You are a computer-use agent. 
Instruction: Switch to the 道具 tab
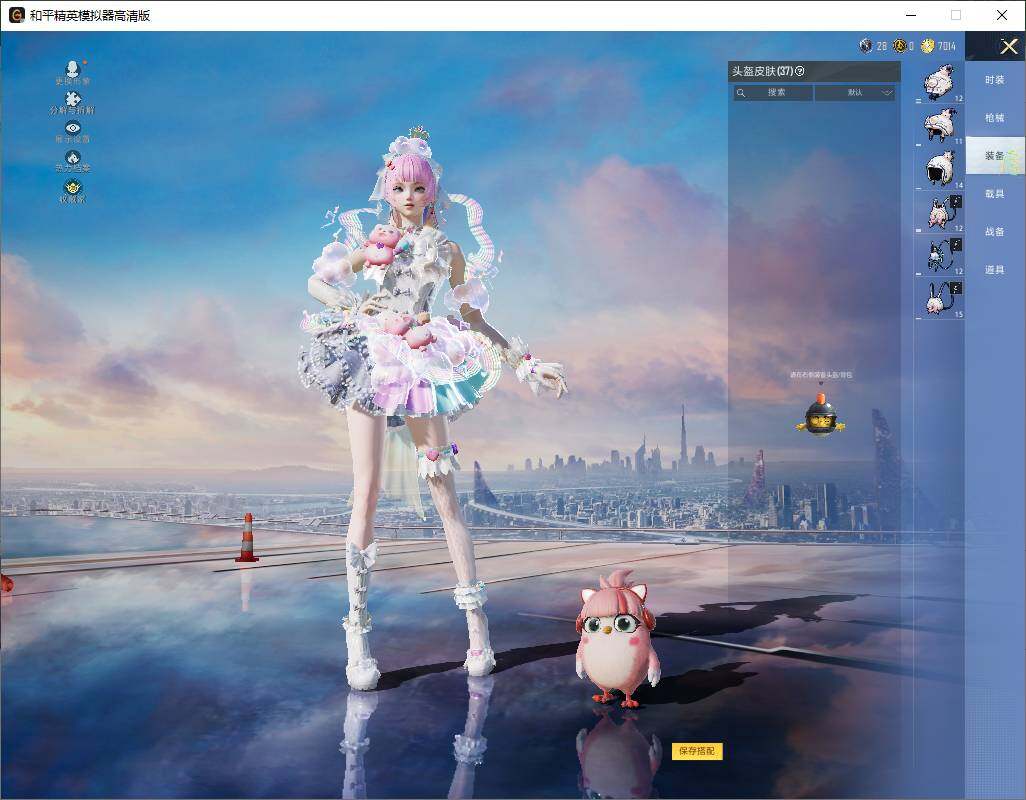point(995,270)
